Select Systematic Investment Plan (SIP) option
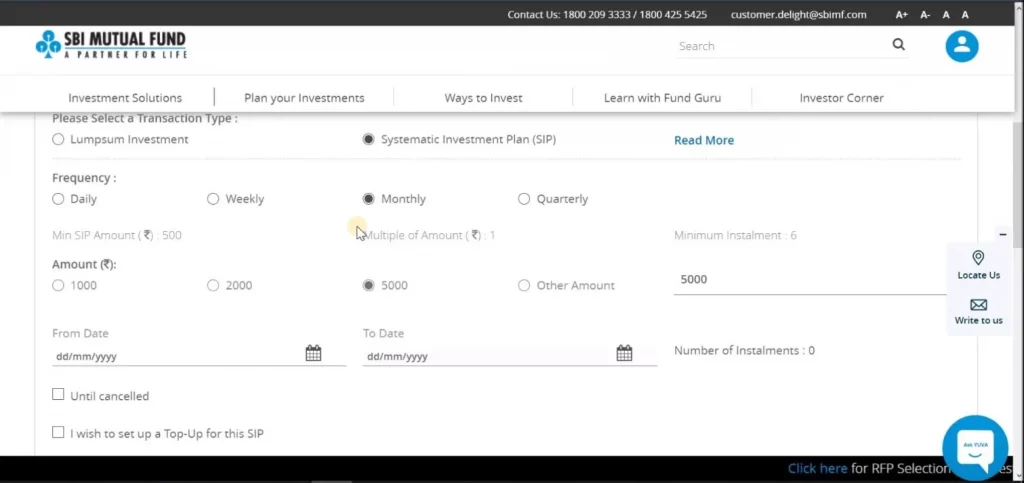This screenshot has height=483, width=1024. [x=369, y=139]
